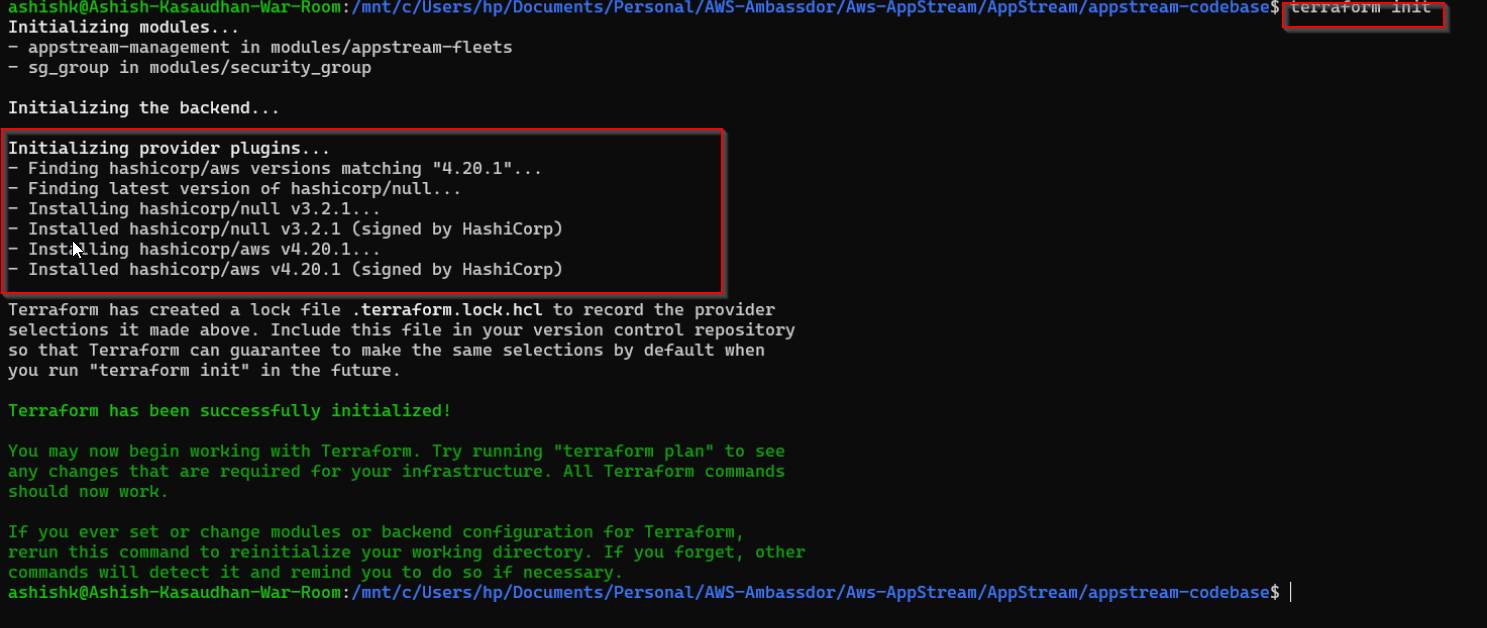Click the 'should now work.' line
The image size is (1487, 628).
[88, 491]
